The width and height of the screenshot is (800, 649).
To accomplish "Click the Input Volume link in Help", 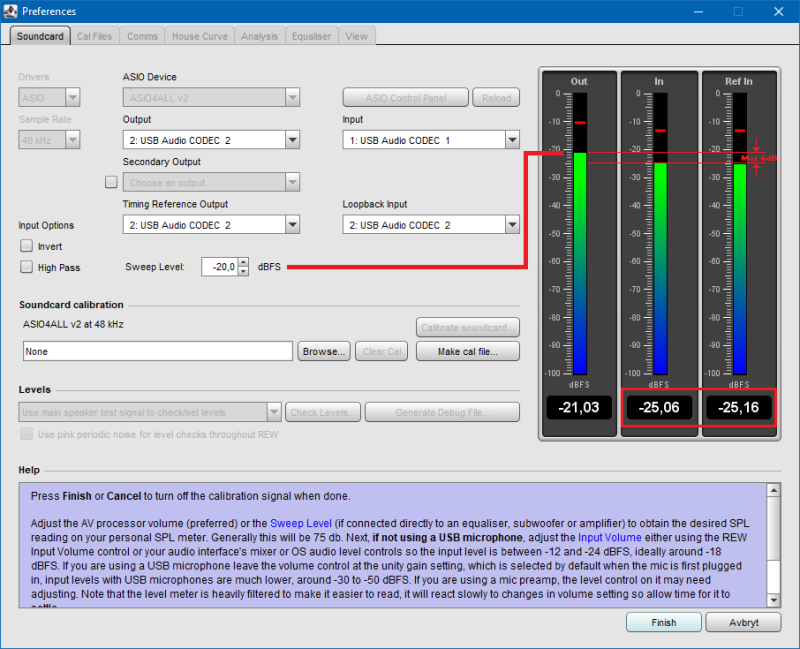I will (x=610, y=537).
